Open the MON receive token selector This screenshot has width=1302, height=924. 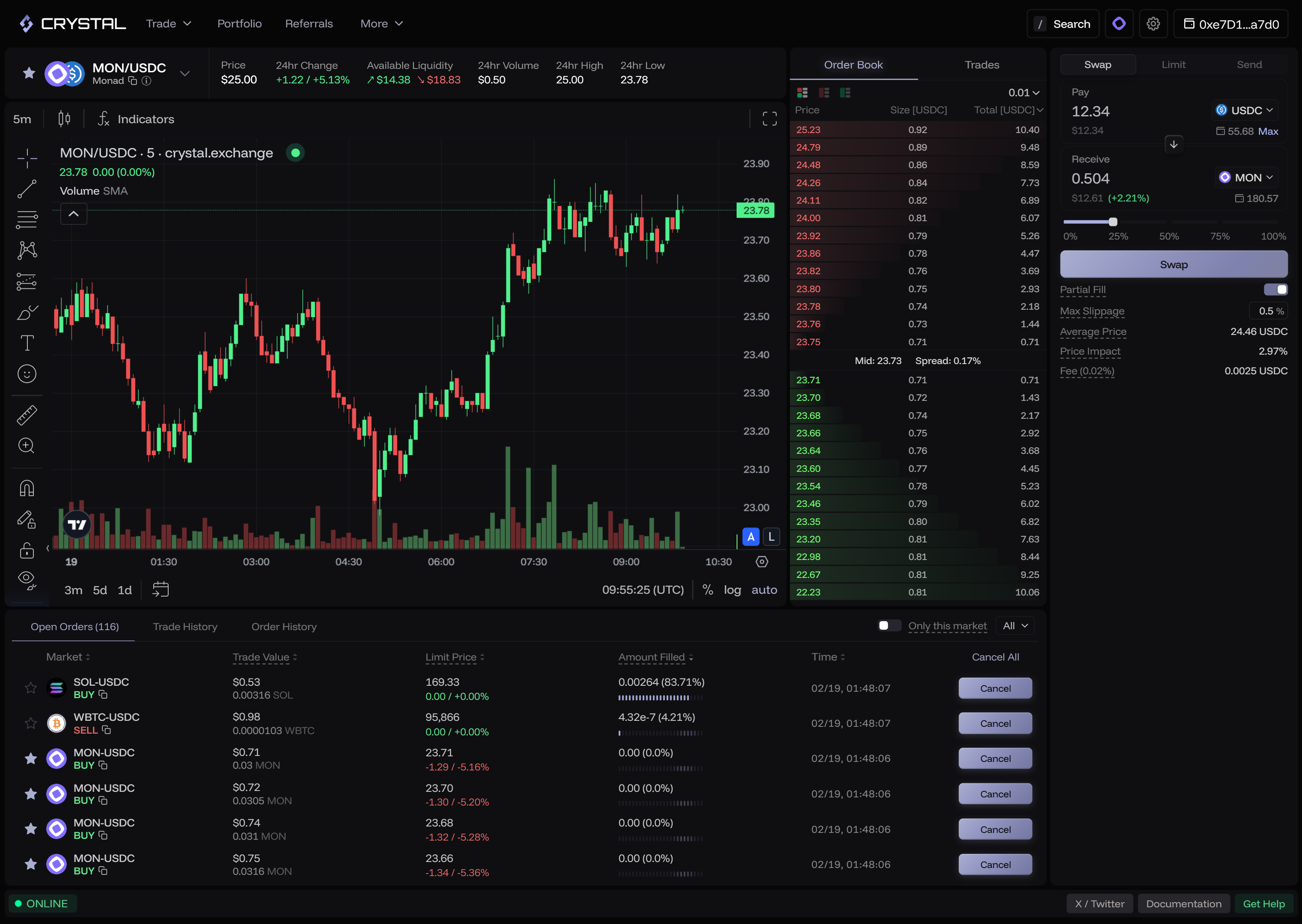tap(1246, 178)
